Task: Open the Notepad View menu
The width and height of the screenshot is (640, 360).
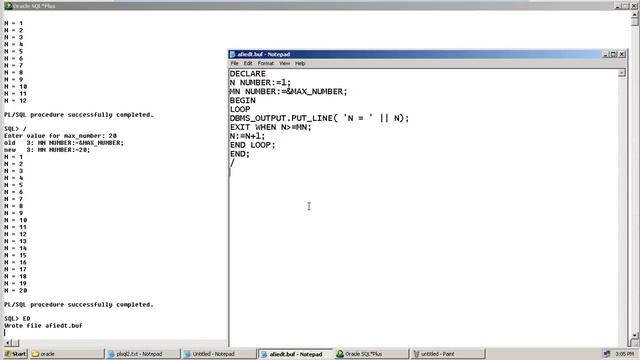Action: point(284,64)
